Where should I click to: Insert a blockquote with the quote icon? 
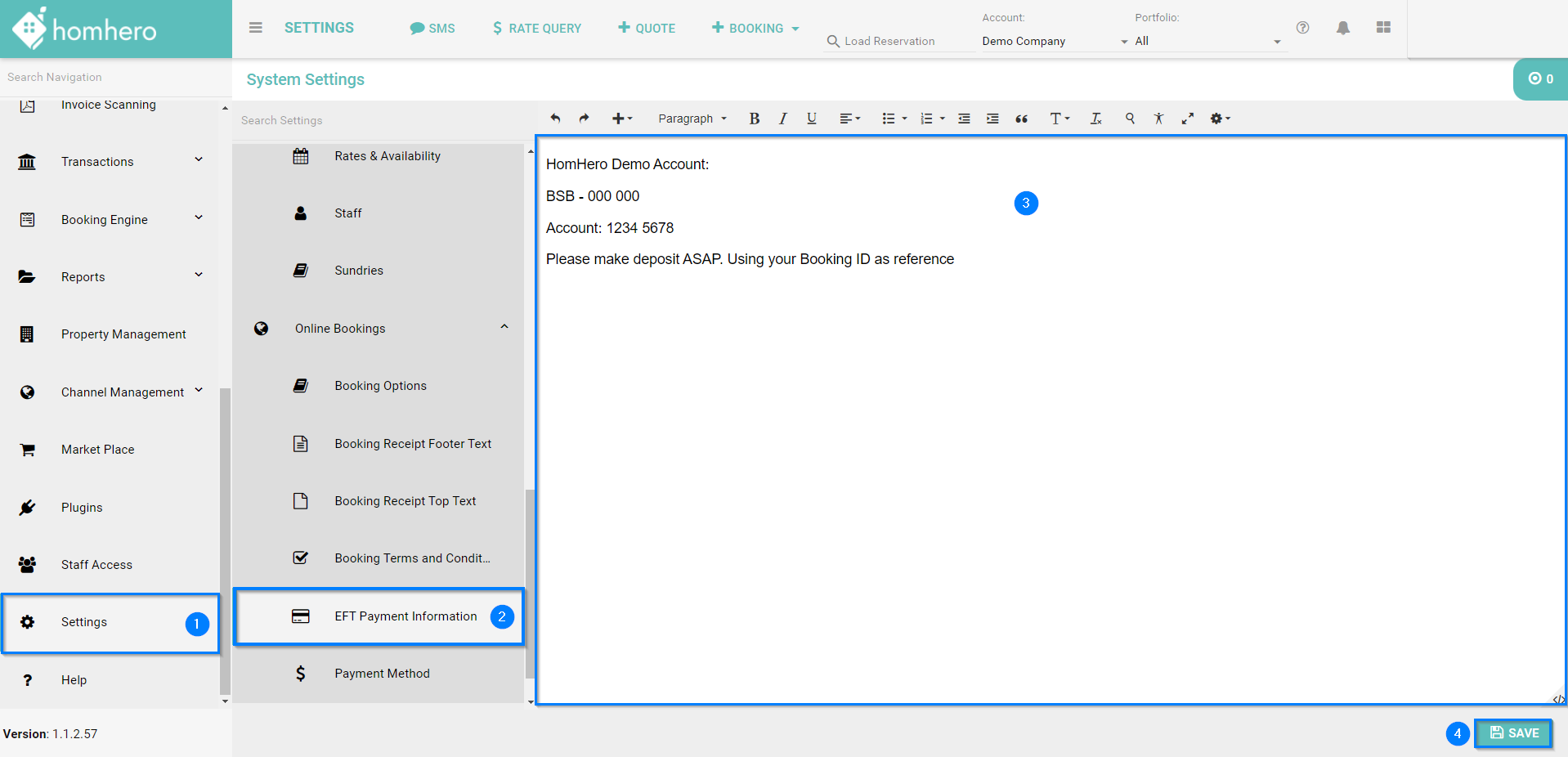(1021, 119)
